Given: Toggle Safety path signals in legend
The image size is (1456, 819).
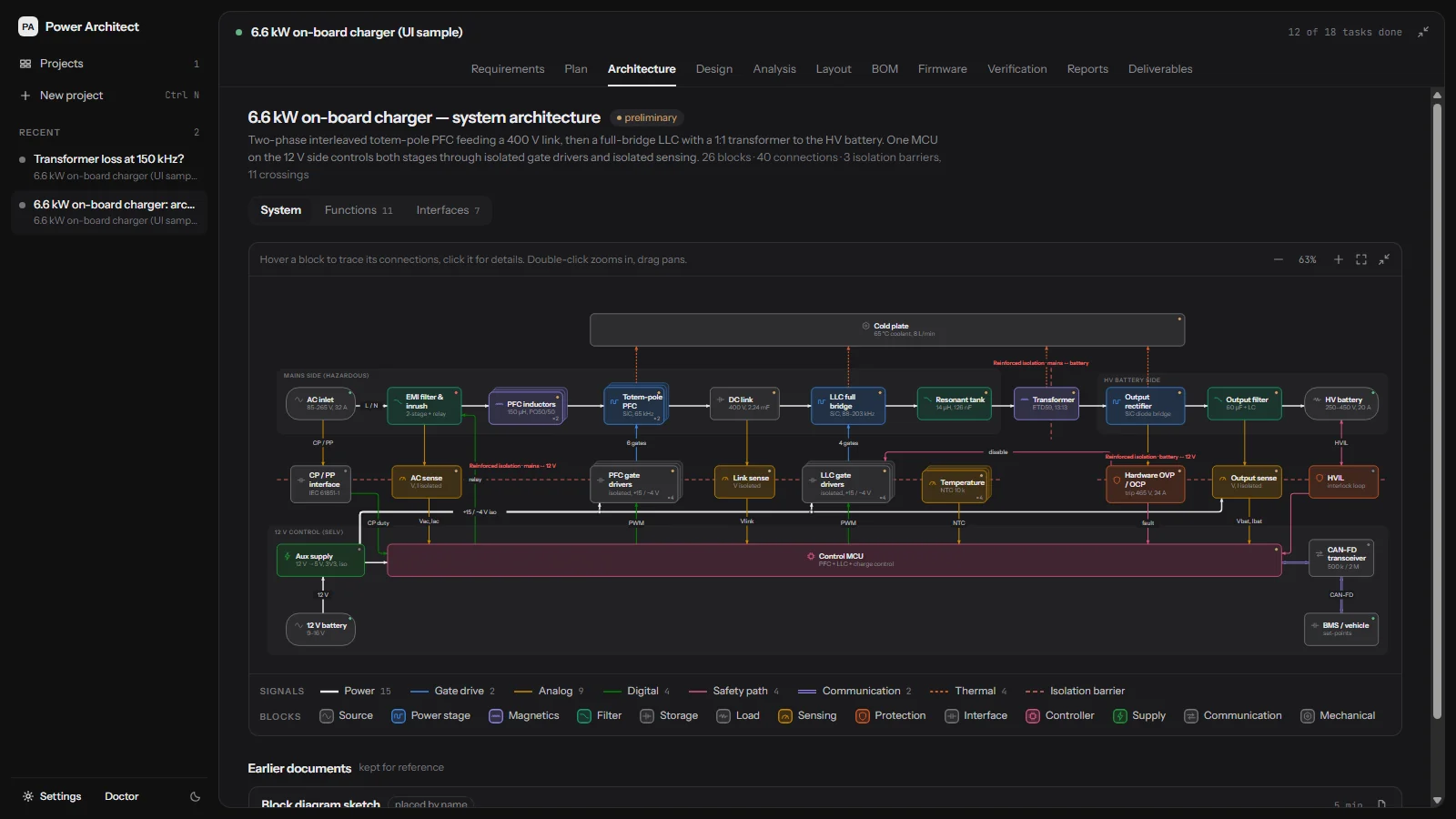Looking at the screenshot, I should tap(733, 691).
